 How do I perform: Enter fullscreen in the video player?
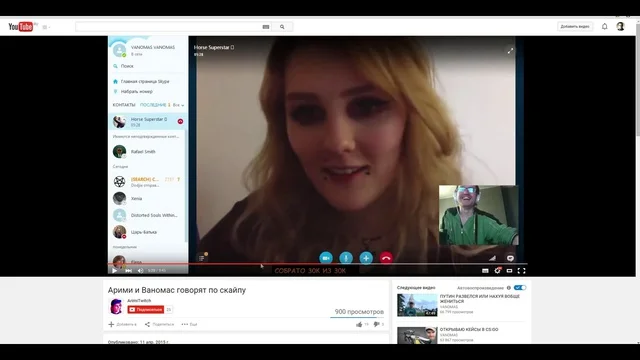click(521, 271)
